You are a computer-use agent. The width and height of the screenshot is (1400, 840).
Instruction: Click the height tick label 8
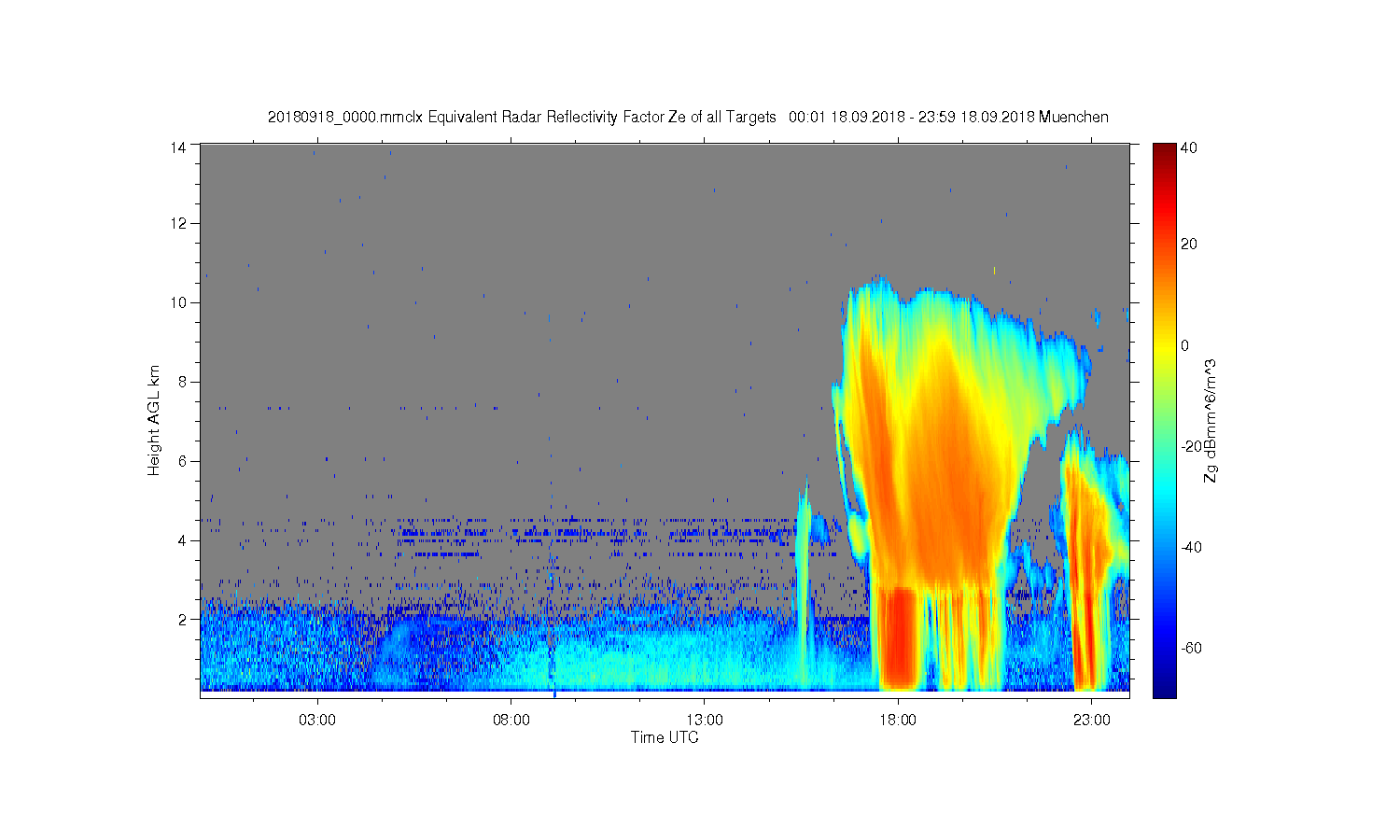point(183,382)
